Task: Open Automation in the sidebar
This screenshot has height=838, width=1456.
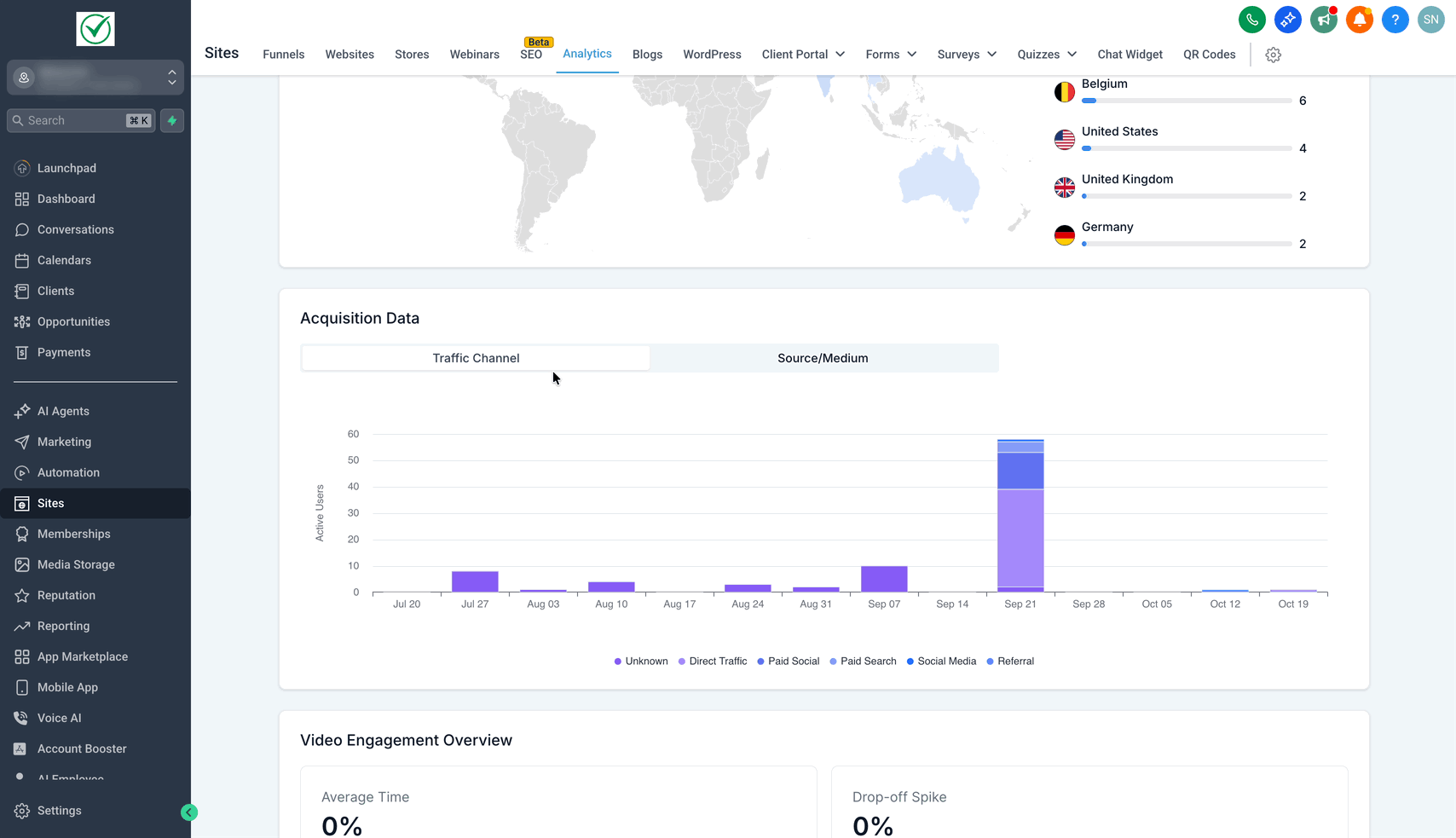Action: click(68, 472)
